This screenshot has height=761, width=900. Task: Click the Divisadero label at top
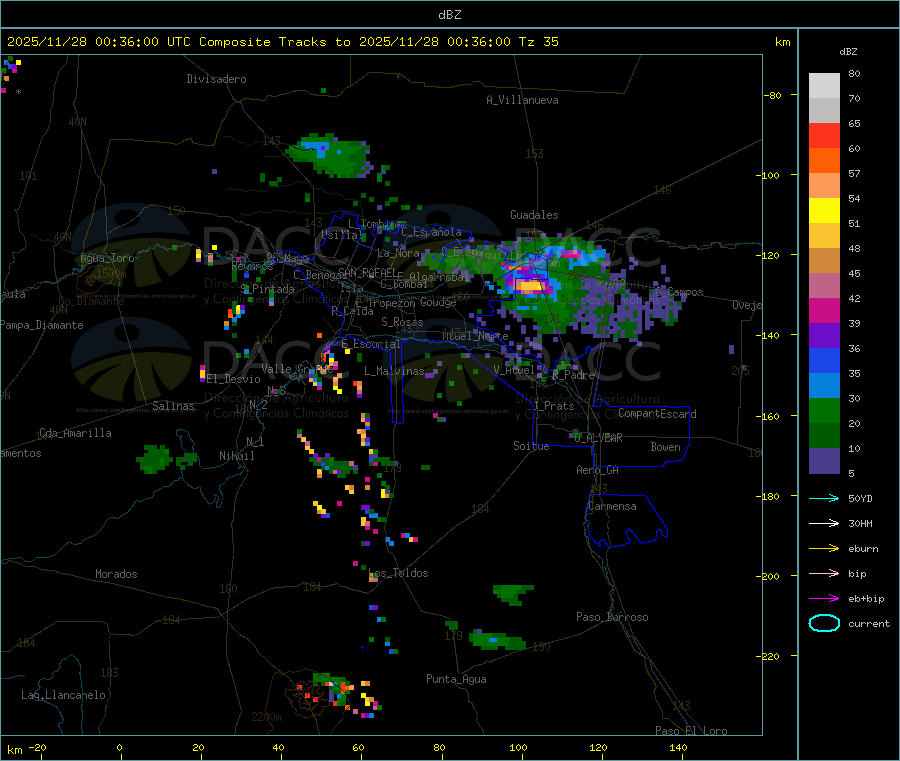[216, 79]
